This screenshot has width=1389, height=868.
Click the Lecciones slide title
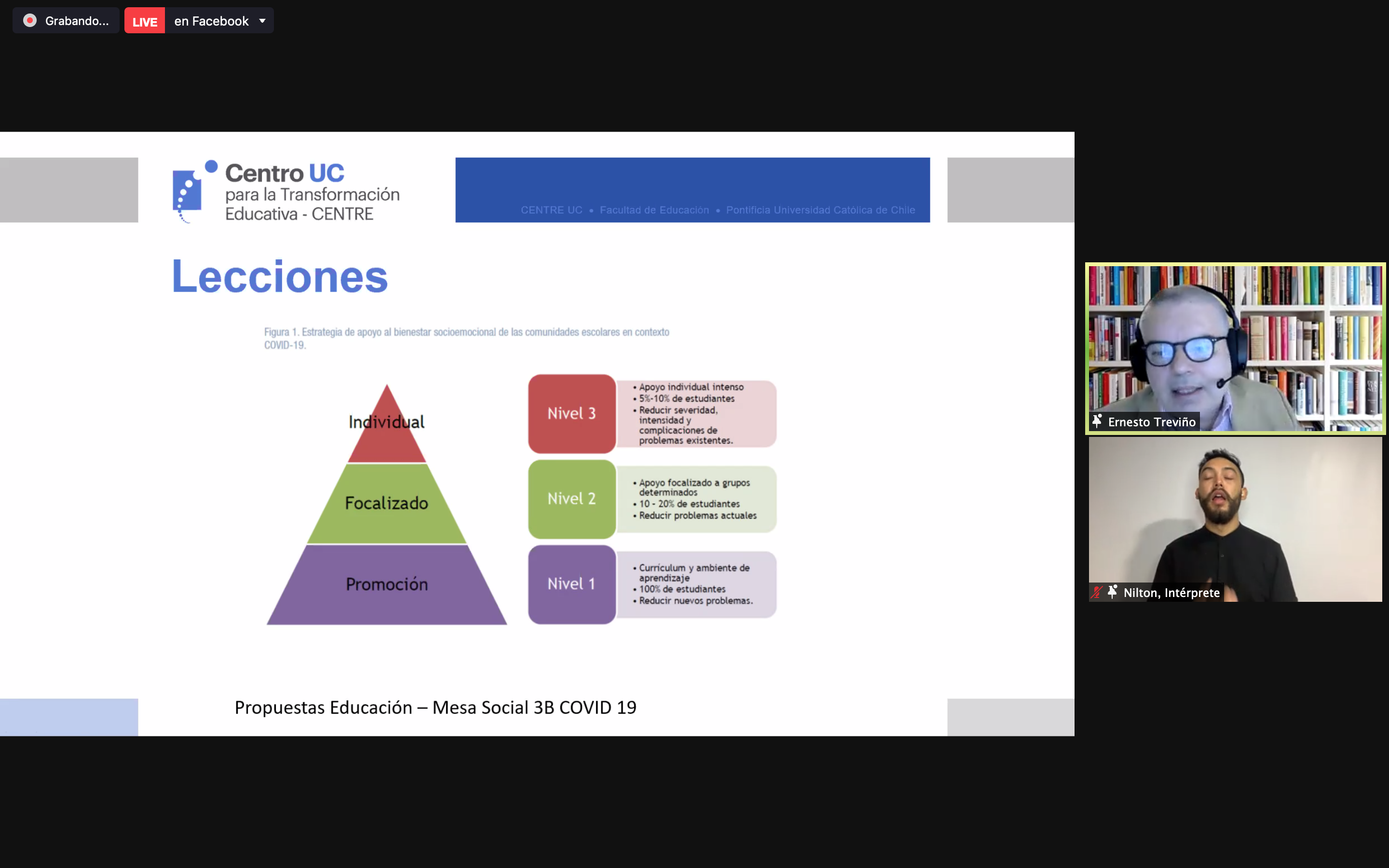point(280,277)
